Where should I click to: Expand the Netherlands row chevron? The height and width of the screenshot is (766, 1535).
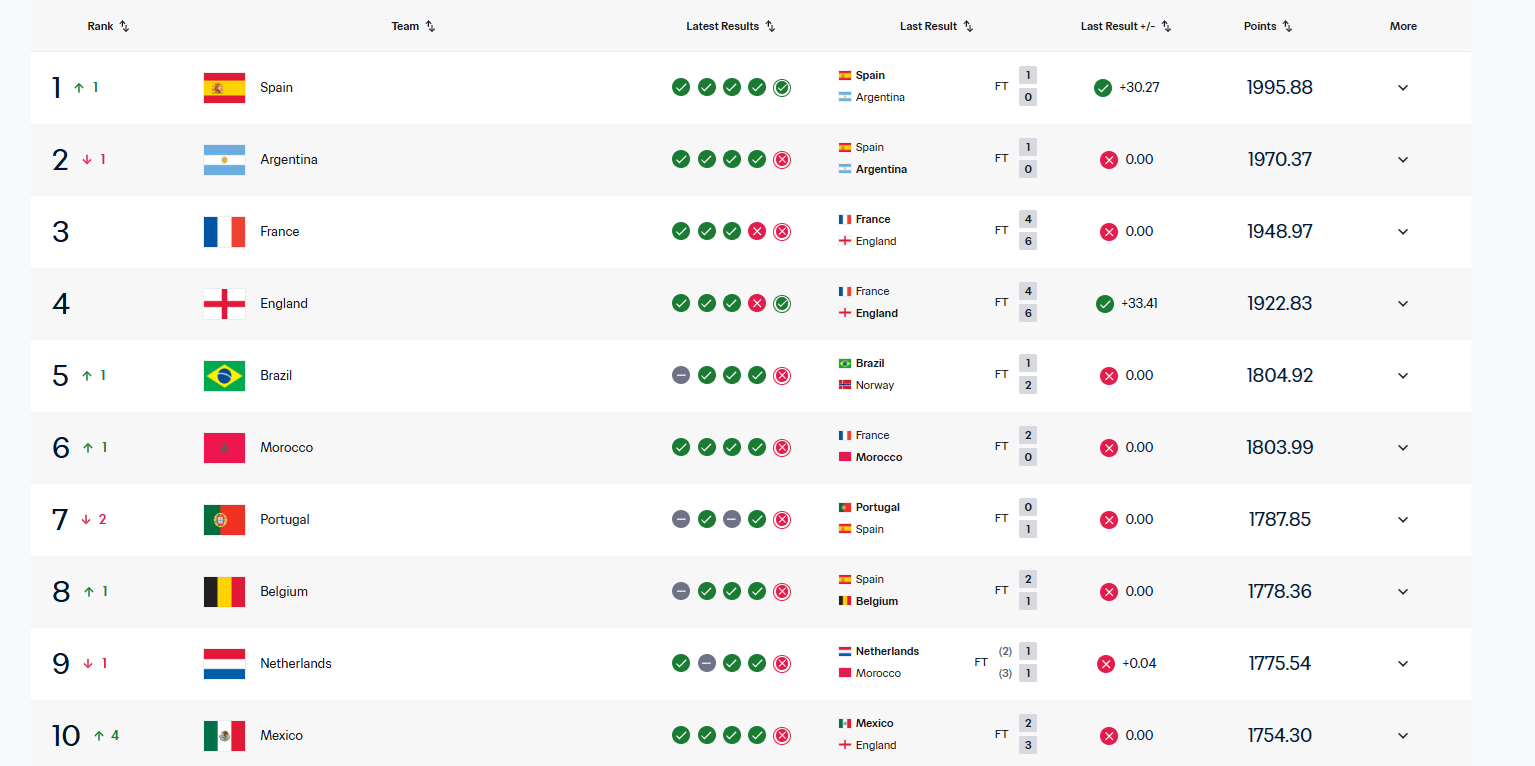pos(1403,664)
